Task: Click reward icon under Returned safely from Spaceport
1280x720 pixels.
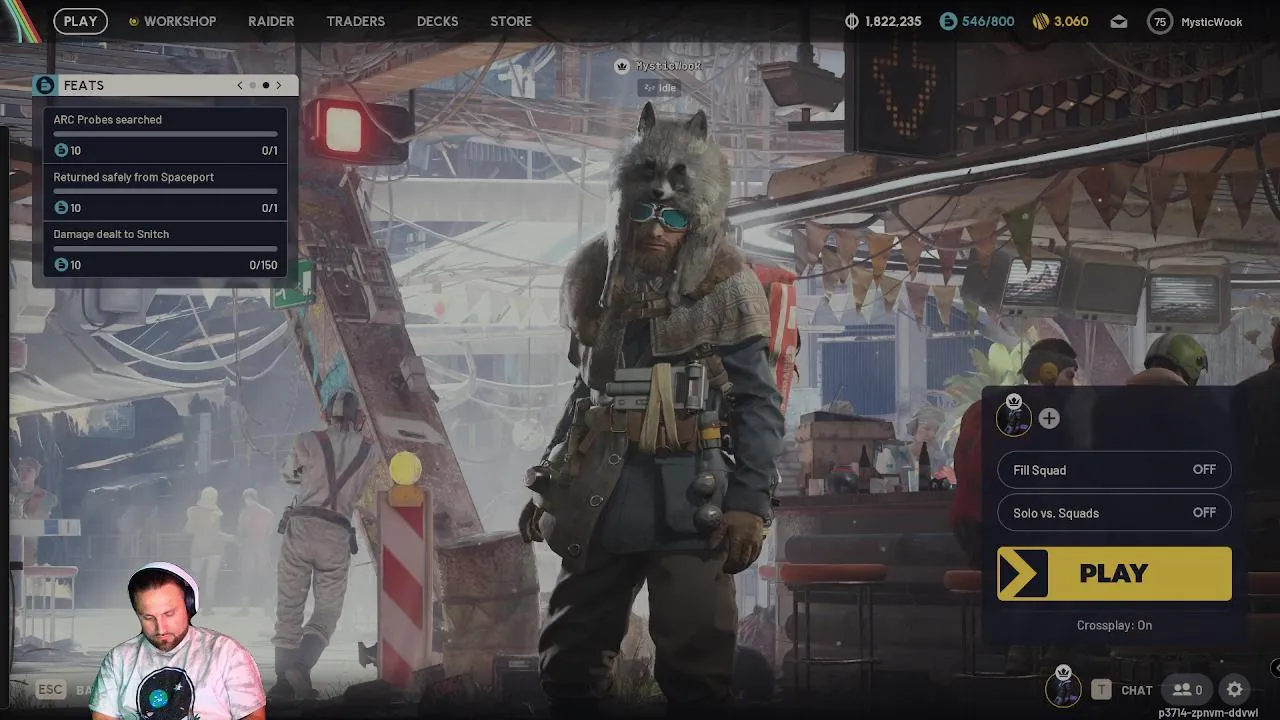Action: [61, 207]
